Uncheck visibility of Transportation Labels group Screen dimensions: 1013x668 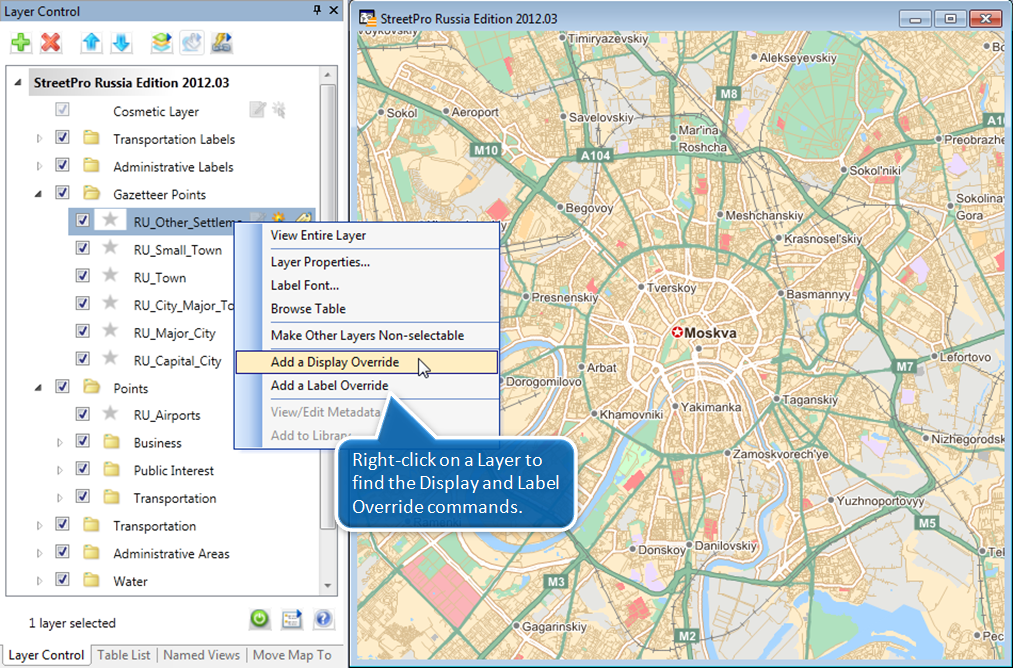62,138
